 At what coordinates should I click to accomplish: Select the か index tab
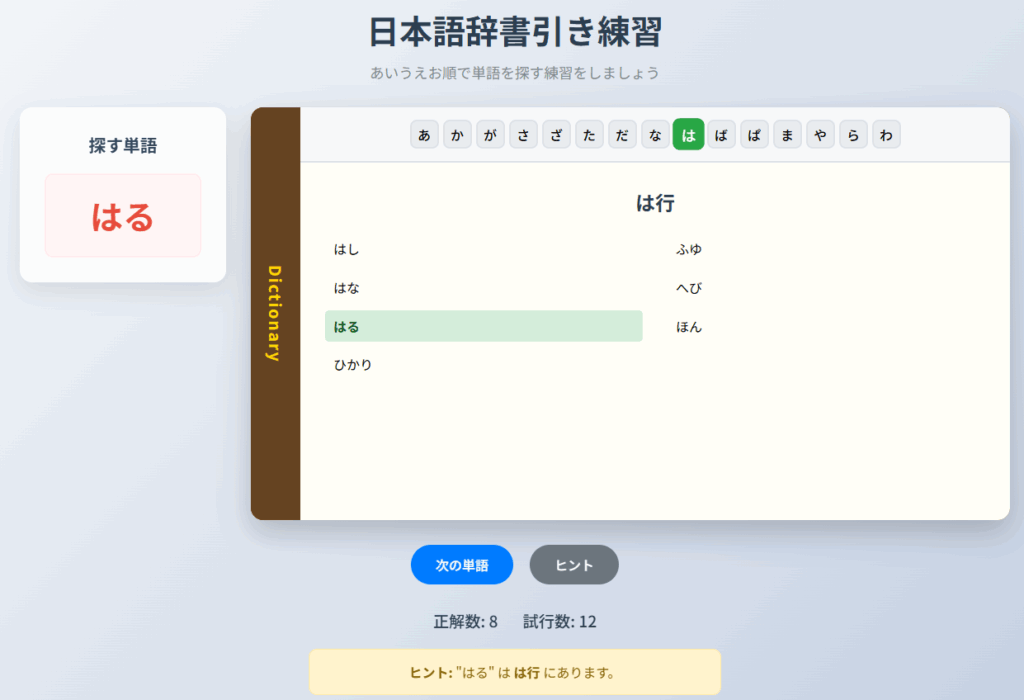(458, 135)
